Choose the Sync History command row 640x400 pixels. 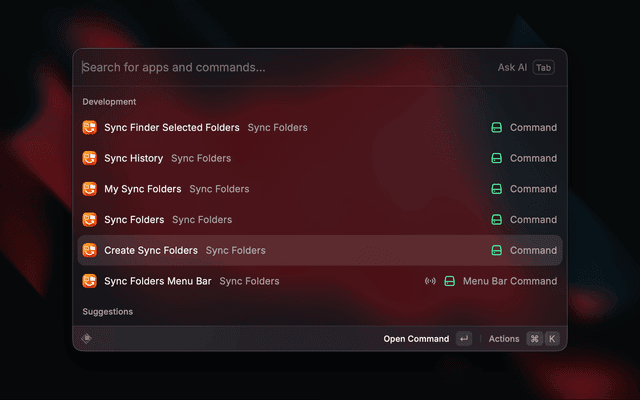(134, 158)
